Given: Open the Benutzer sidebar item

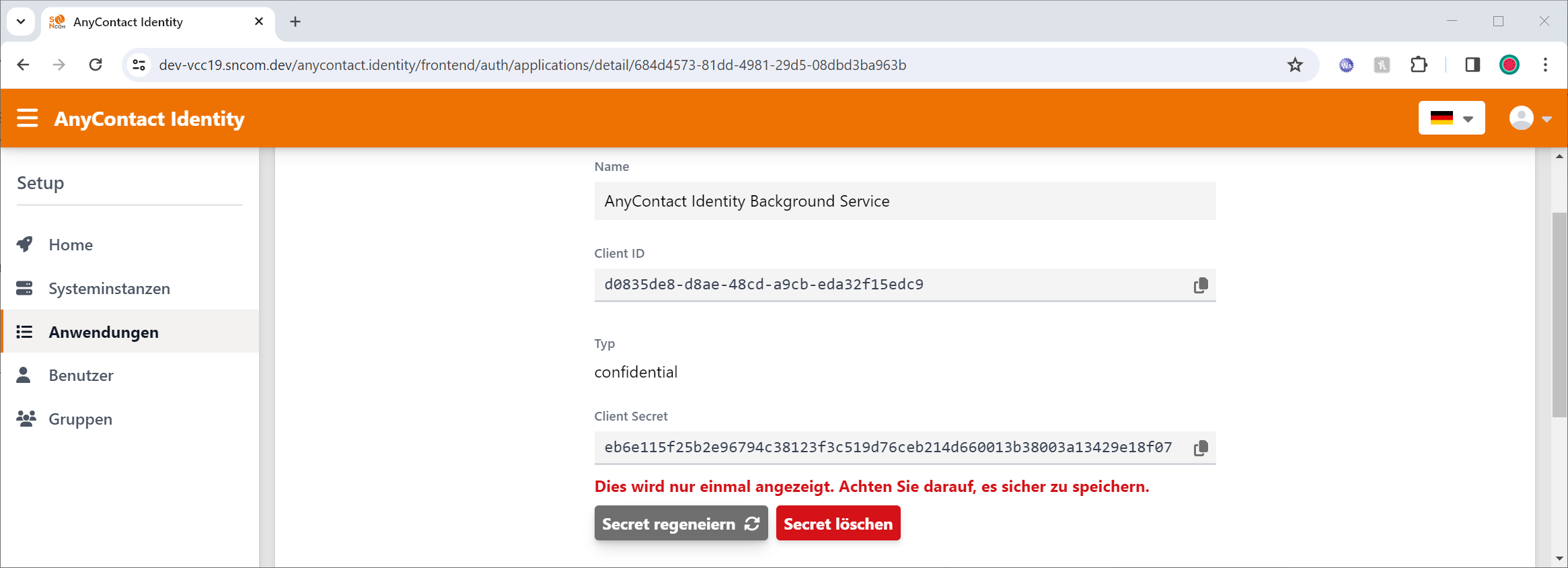Looking at the screenshot, I should click(81, 376).
